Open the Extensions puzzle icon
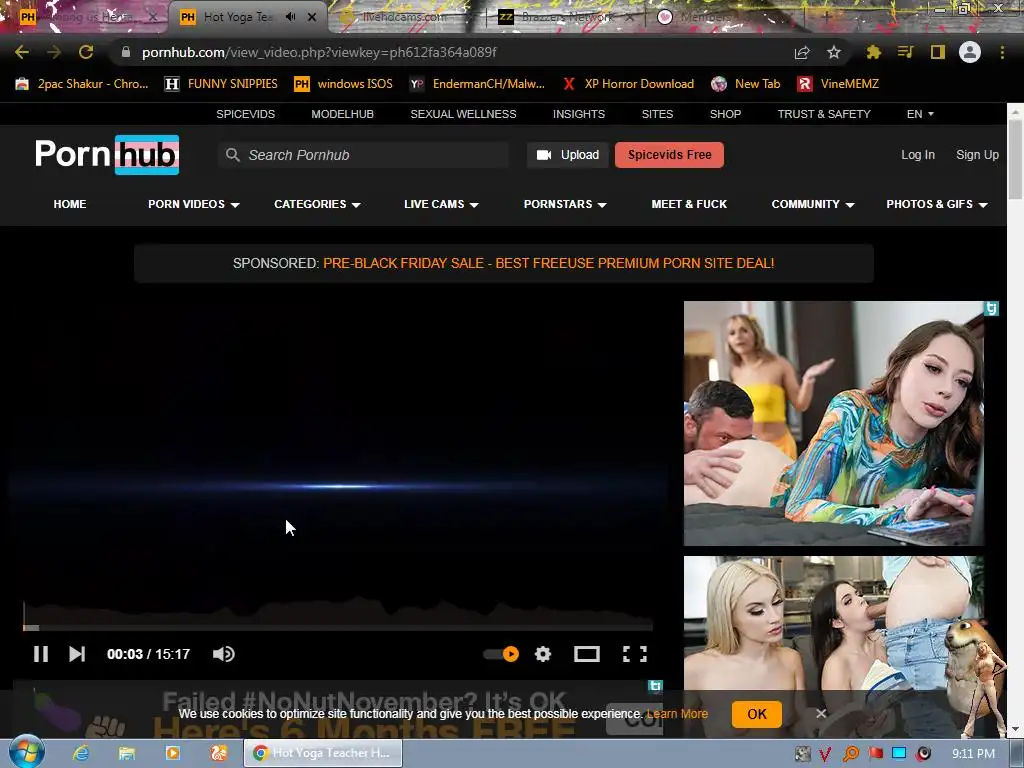 (x=873, y=52)
